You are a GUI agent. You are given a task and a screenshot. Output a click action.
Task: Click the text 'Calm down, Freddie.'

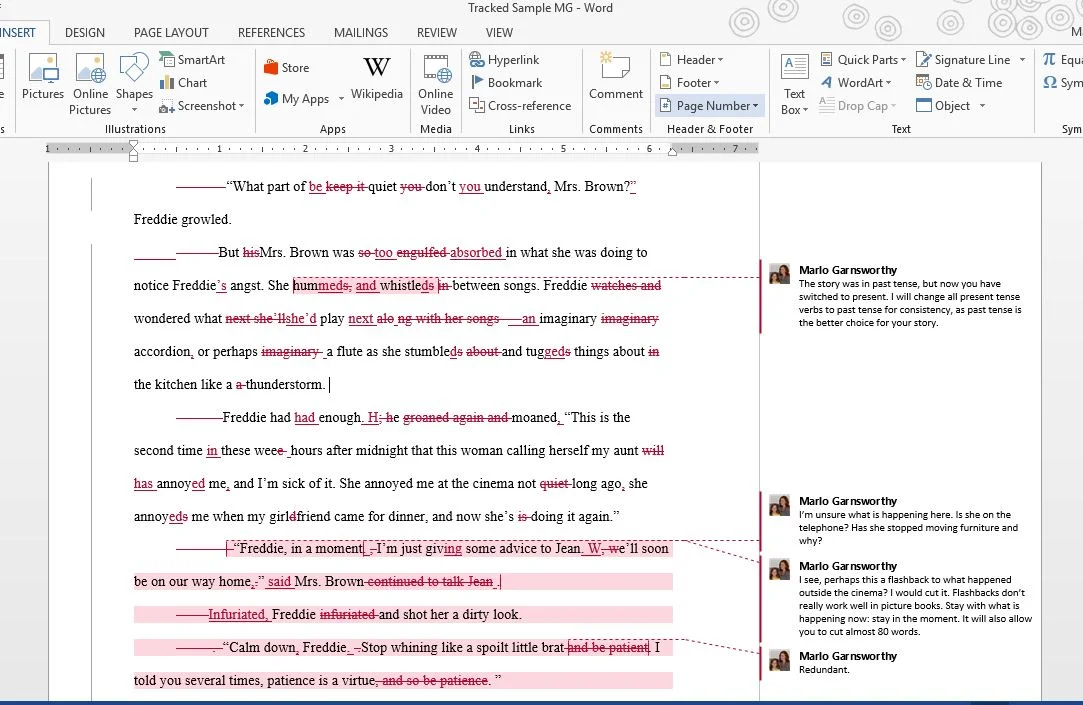click(289, 648)
